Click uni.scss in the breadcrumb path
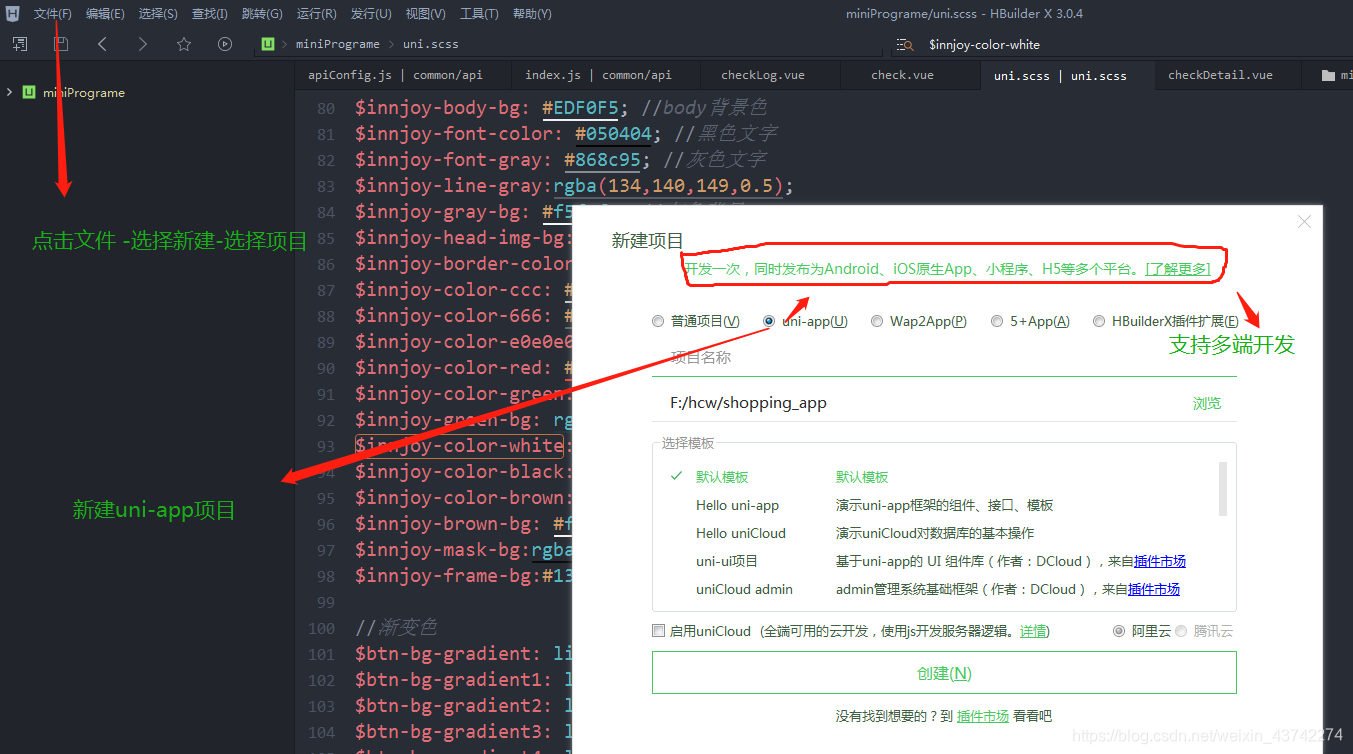The image size is (1353, 754). (430, 44)
